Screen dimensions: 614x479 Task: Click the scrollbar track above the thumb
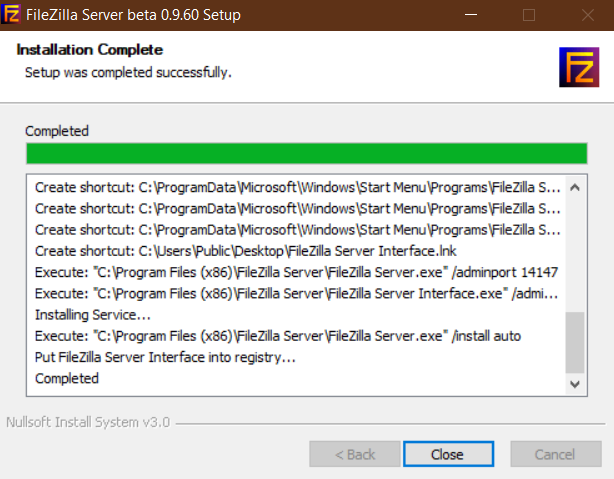(575, 255)
